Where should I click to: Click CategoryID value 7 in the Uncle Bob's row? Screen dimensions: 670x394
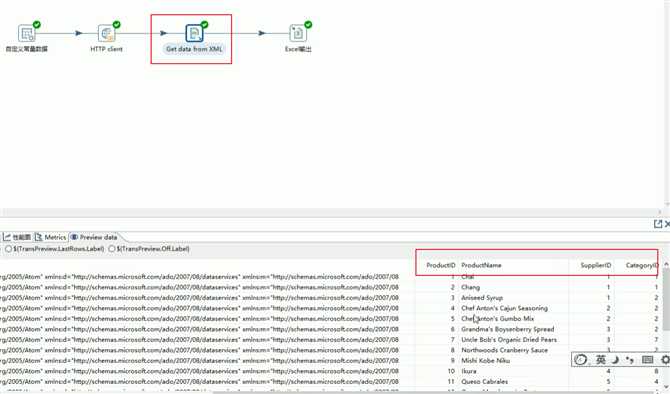(656, 340)
